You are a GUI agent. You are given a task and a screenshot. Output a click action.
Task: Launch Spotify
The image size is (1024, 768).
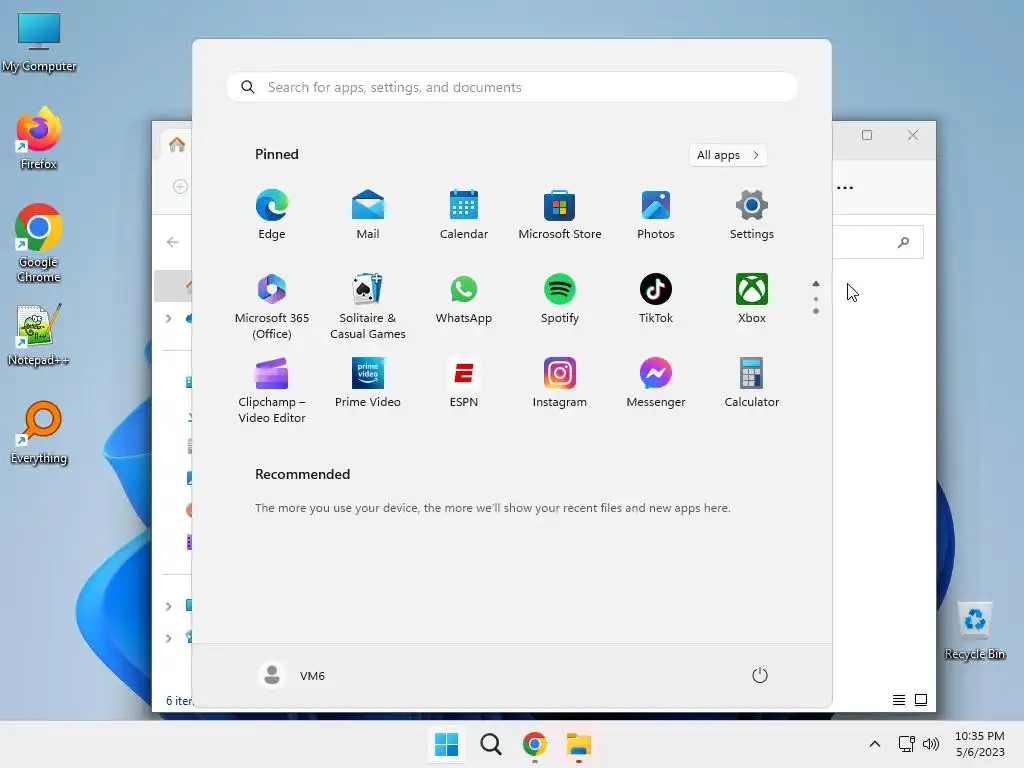coord(560,299)
